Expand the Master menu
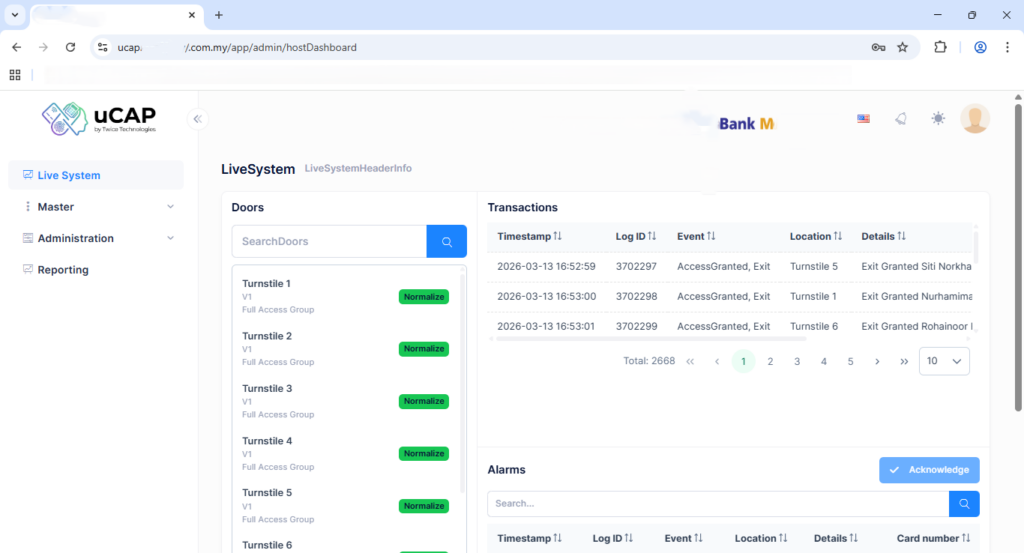The height and width of the screenshot is (553, 1024). [98, 207]
